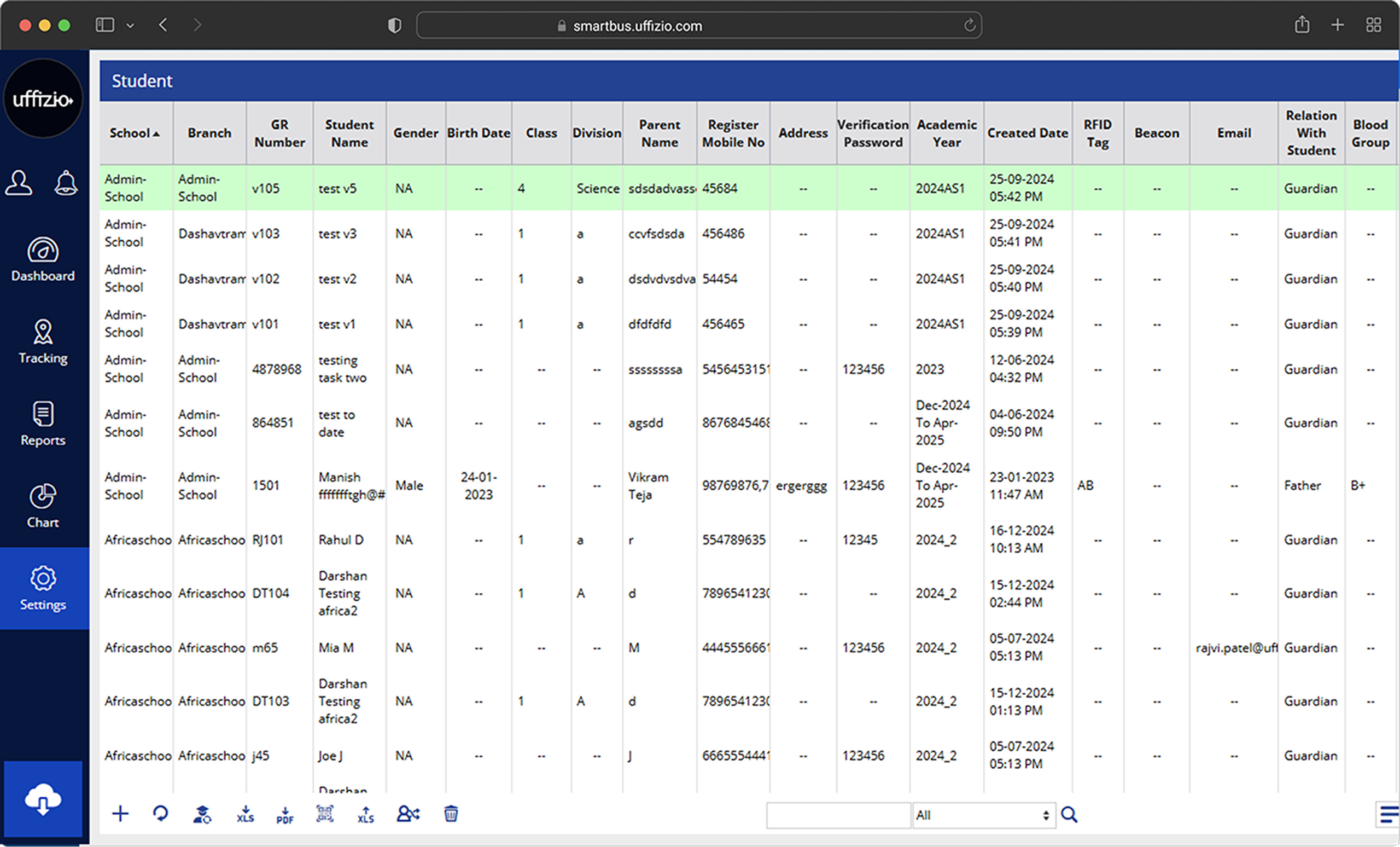The height and width of the screenshot is (847, 1400).
Task: Open the 'All' search filter dropdown
Action: point(983,815)
